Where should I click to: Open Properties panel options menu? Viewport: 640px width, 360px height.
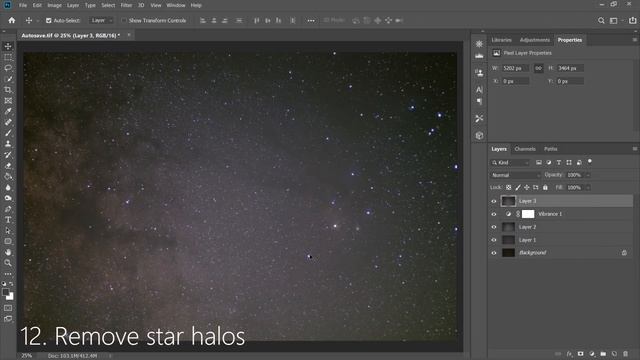coord(635,40)
